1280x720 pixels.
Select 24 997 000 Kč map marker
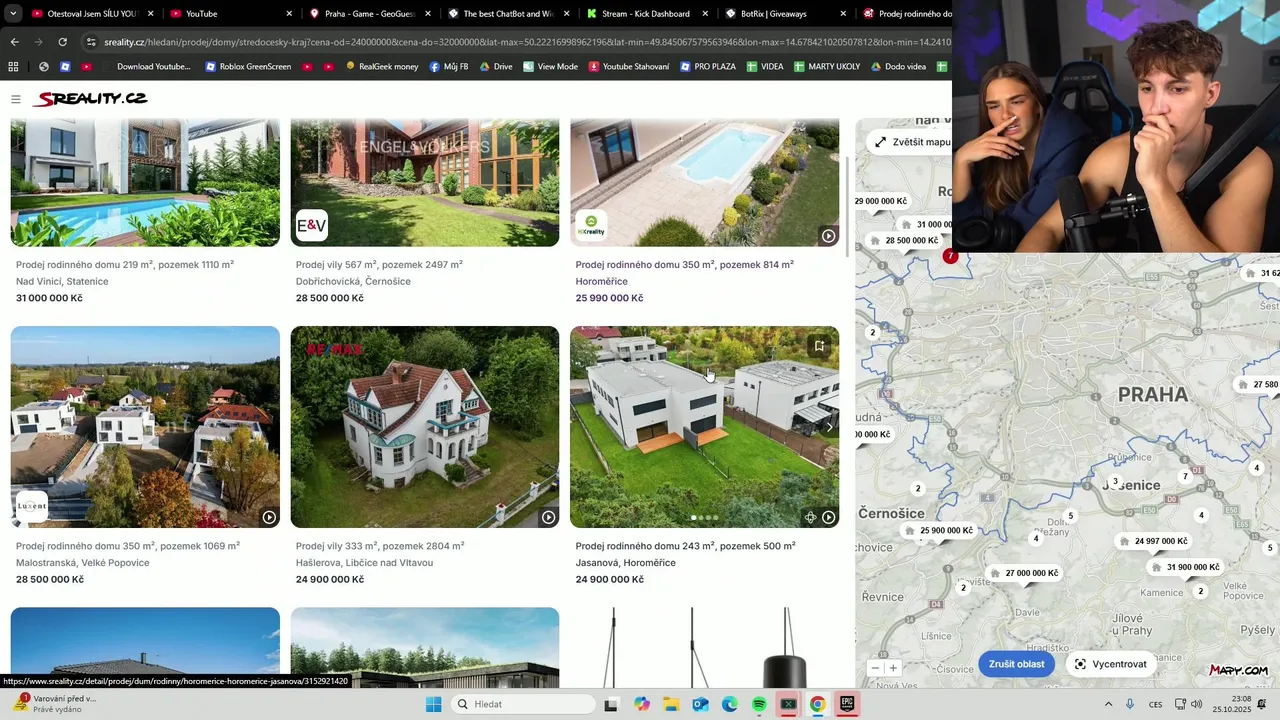click(1152, 541)
